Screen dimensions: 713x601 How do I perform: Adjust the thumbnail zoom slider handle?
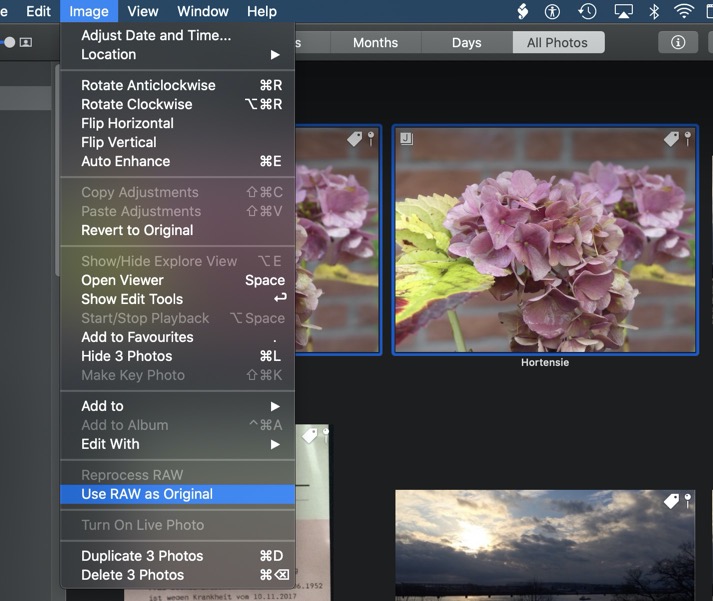point(10,42)
